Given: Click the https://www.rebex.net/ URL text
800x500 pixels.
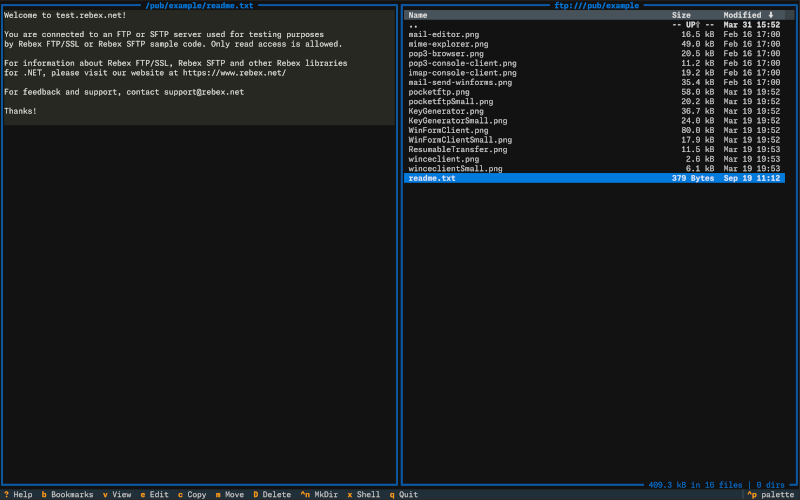Looking at the screenshot, I should [234, 73].
